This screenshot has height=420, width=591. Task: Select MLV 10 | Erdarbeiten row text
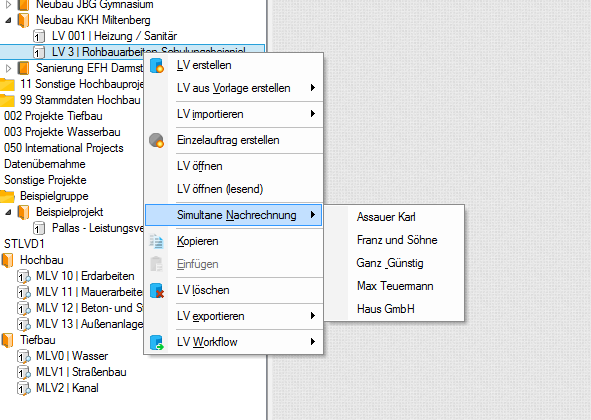tap(85, 276)
